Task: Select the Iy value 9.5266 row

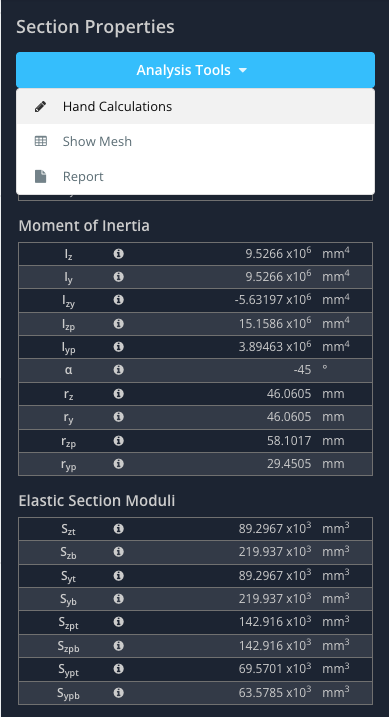Action: 195,277
